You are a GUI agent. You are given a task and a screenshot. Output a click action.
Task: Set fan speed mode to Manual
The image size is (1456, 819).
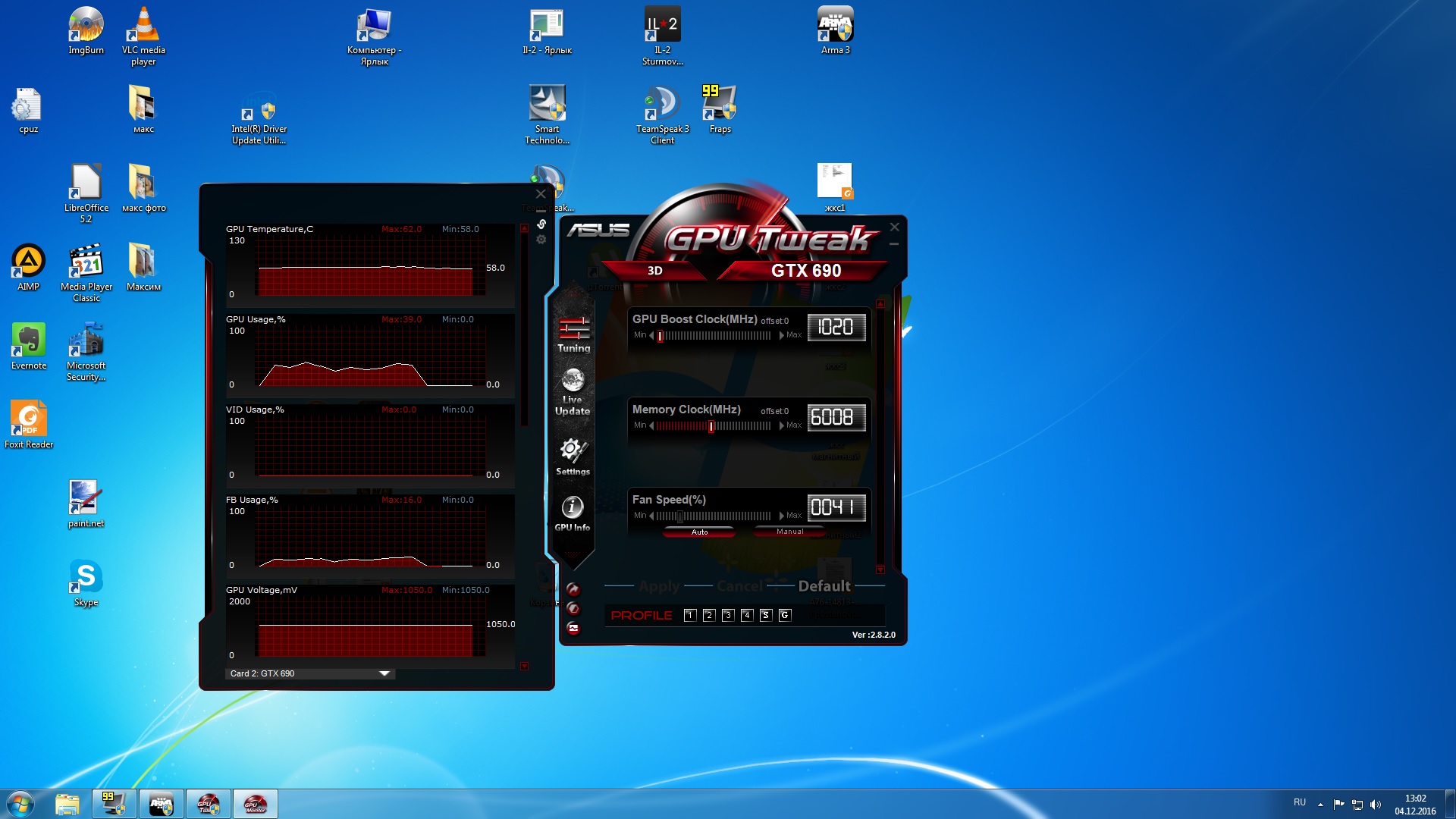[789, 532]
